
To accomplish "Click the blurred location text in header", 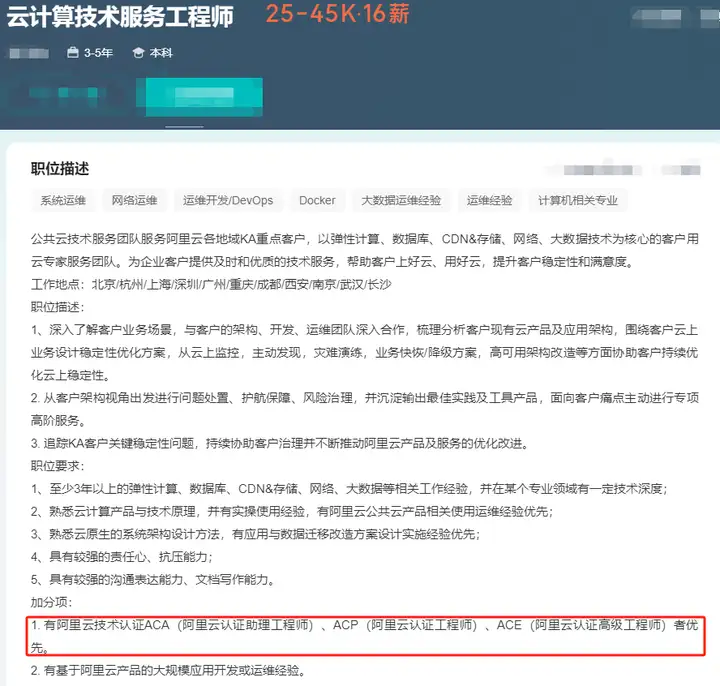I will pyautogui.click(x=29, y=53).
